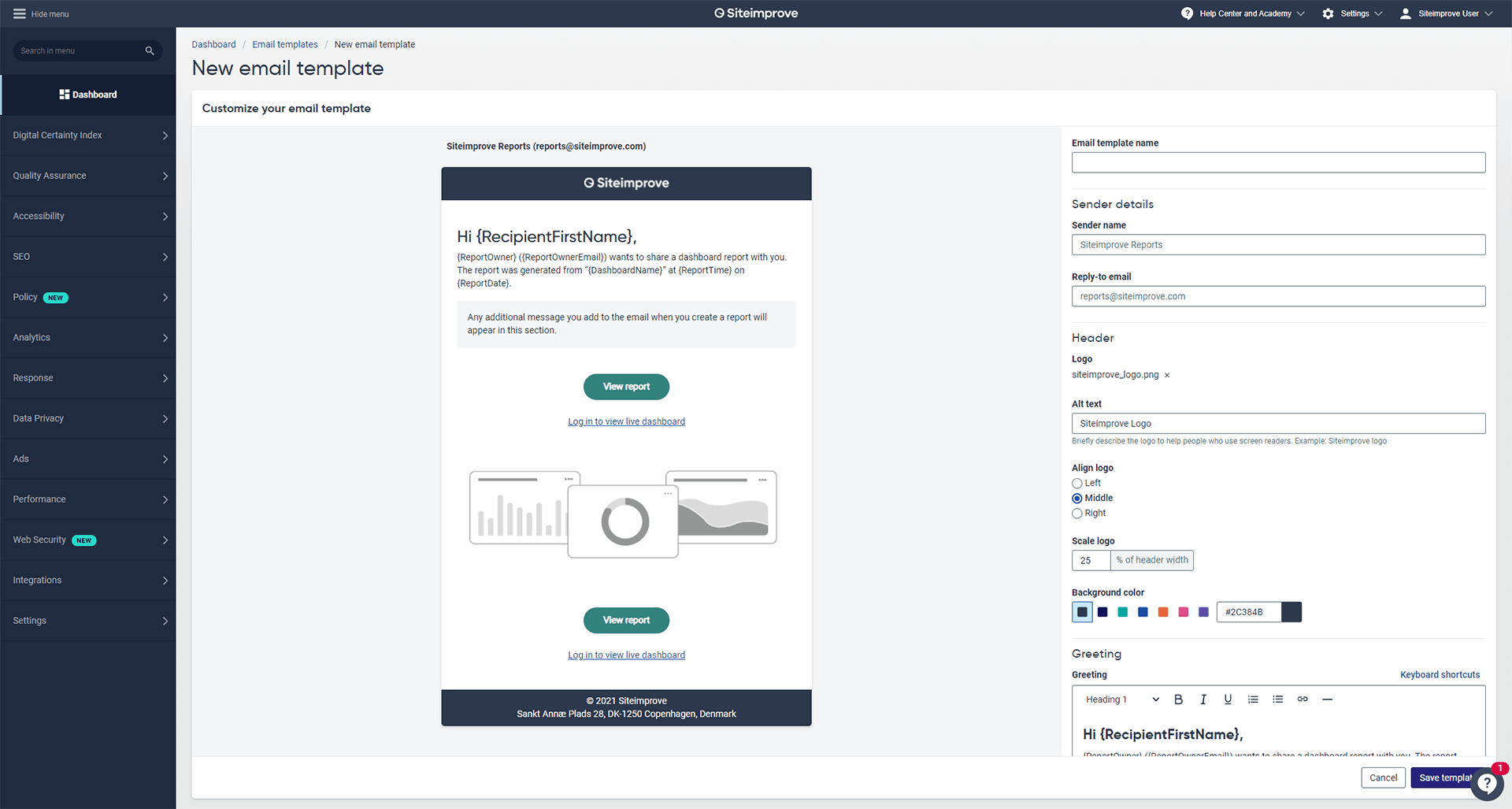
Task: Select the Left logo alignment
Action: 1077,484
